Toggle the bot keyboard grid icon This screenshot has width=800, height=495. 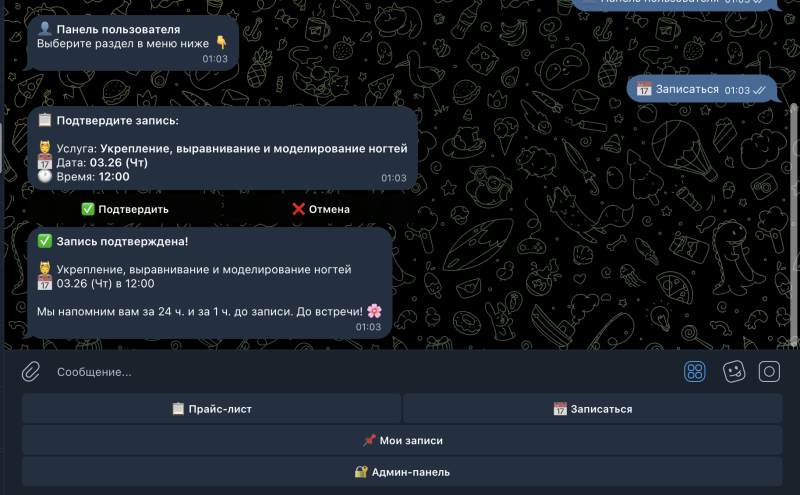pos(694,372)
